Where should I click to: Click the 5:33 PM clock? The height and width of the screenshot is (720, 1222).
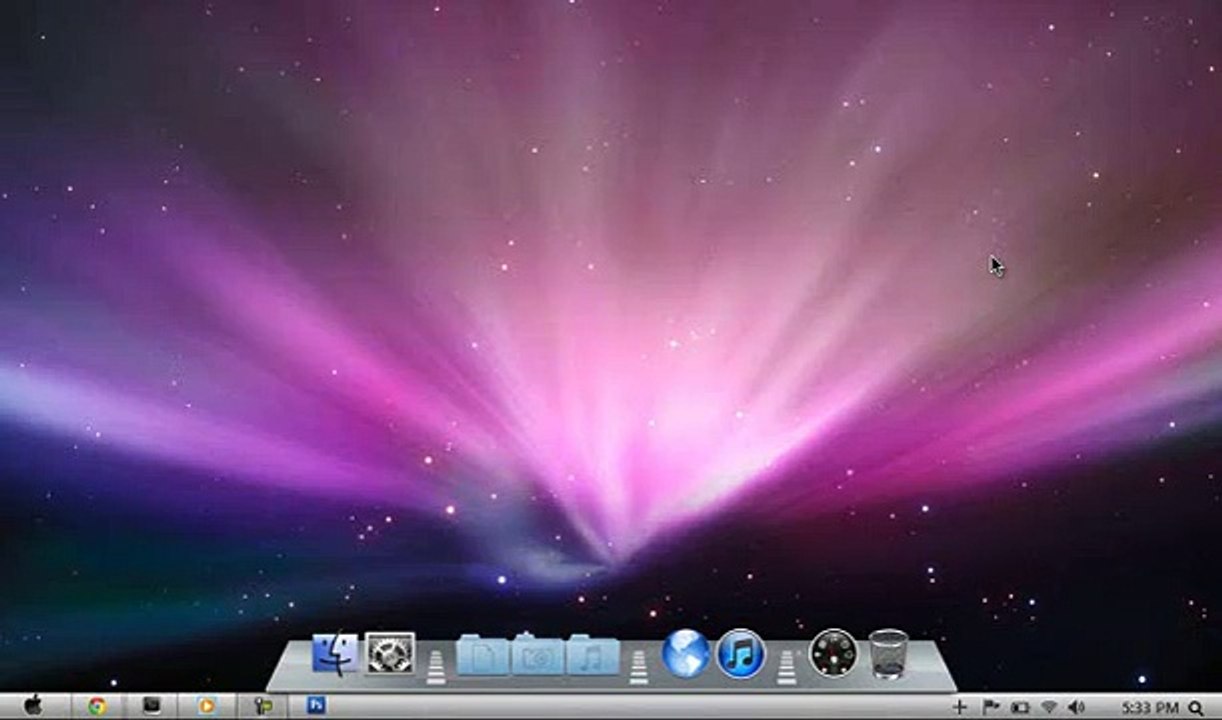pyautogui.click(x=1150, y=707)
